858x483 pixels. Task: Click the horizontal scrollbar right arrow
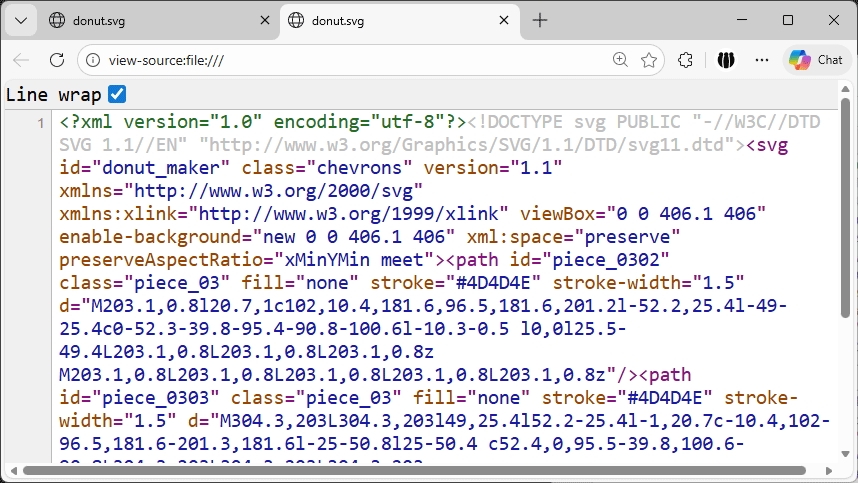pos(829,471)
